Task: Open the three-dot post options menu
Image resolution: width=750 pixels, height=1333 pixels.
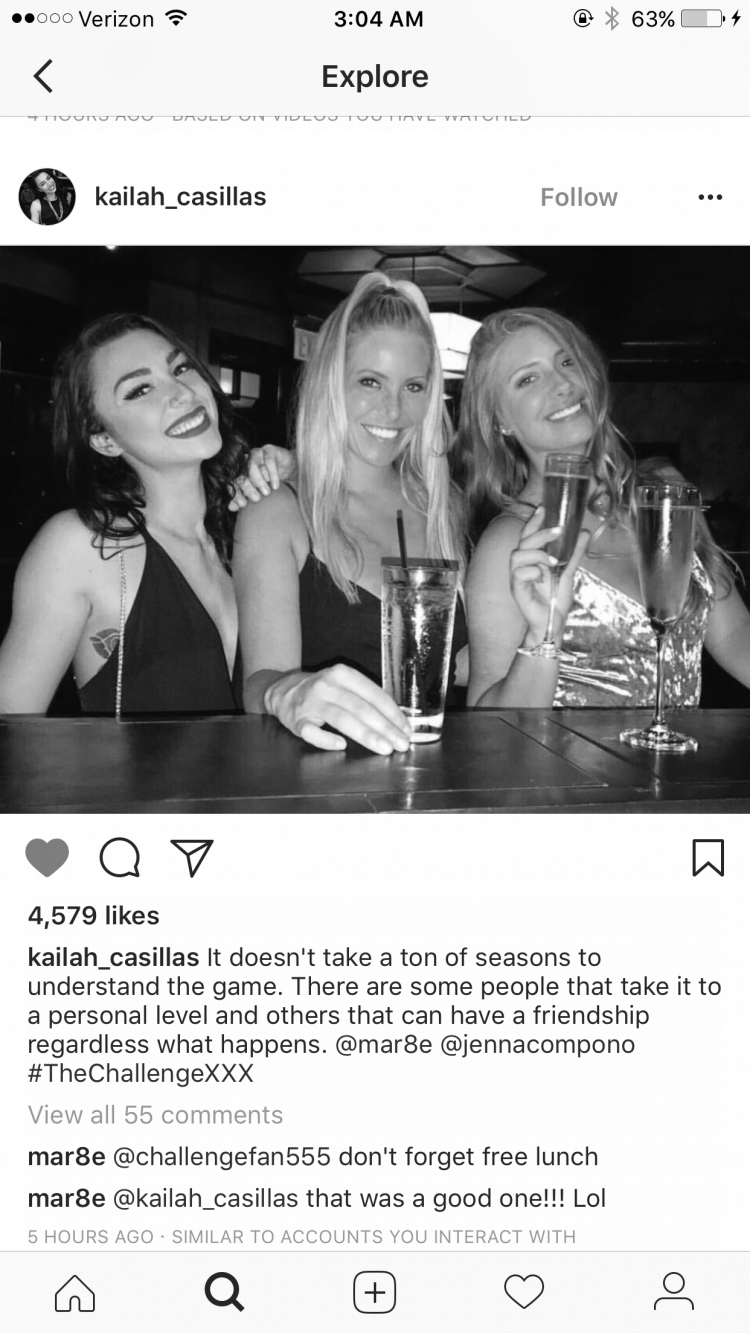Action: [710, 197]
